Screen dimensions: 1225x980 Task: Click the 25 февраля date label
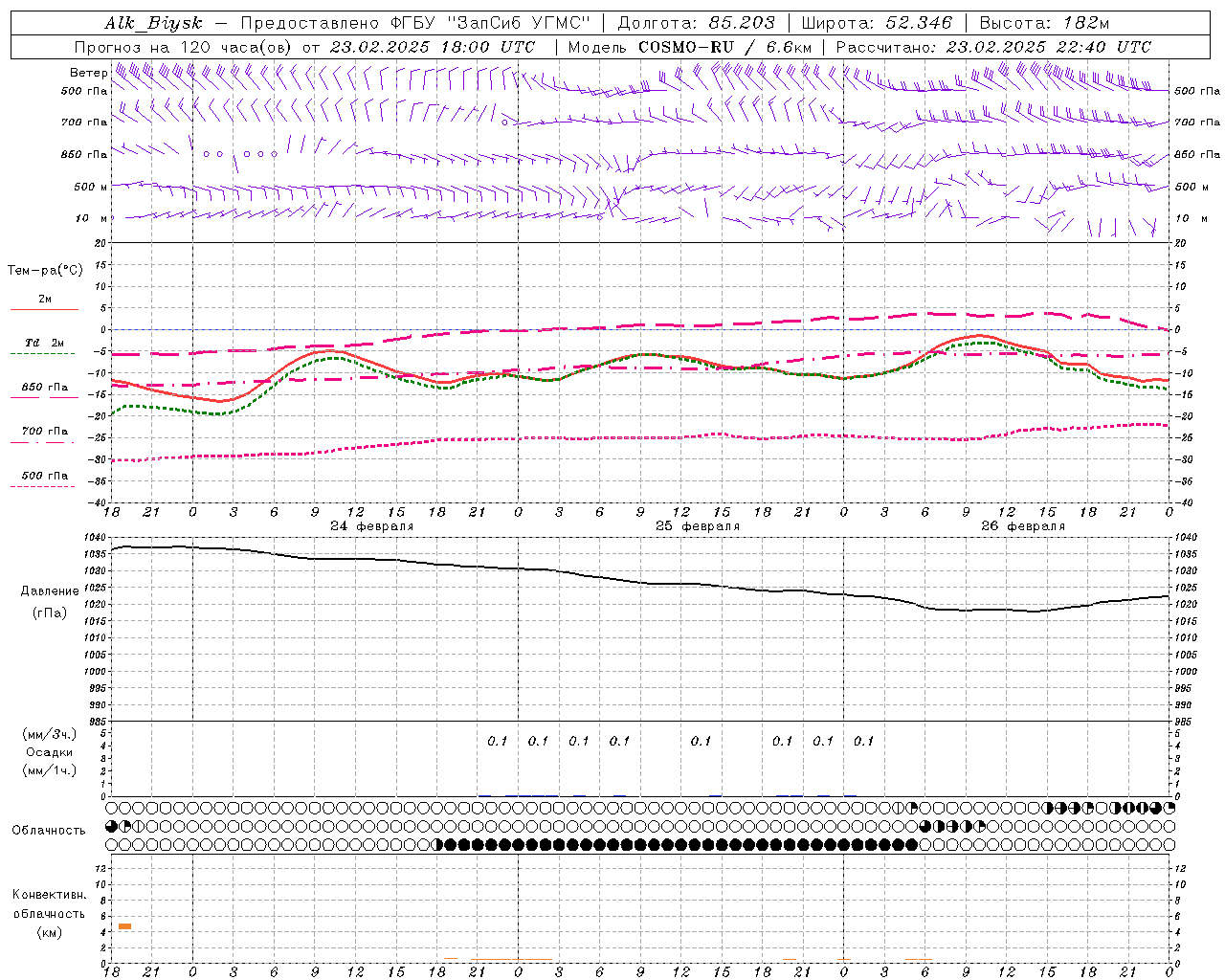(x=697, y=526)
